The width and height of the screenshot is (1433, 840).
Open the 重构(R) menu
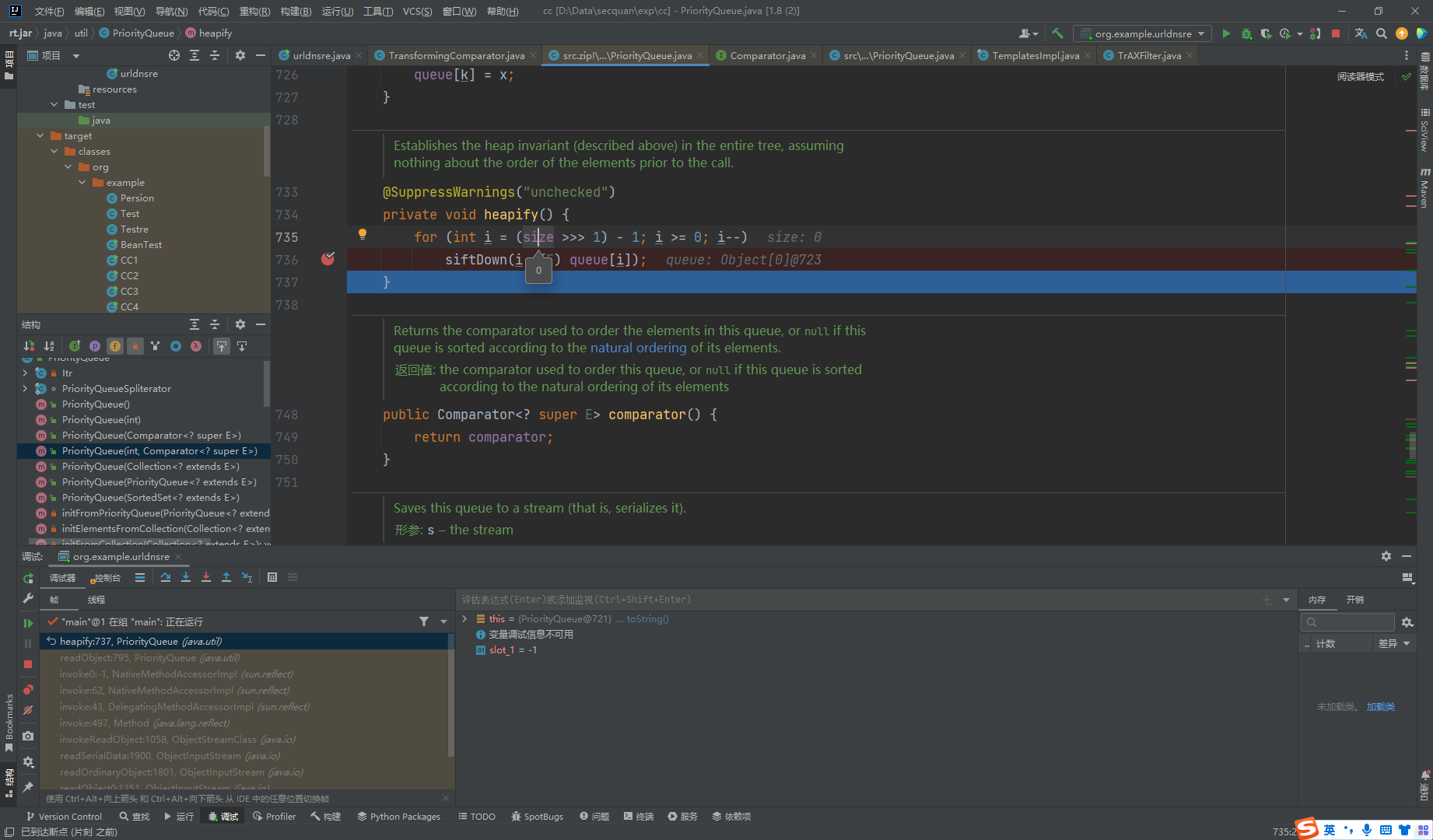(254, 11)
